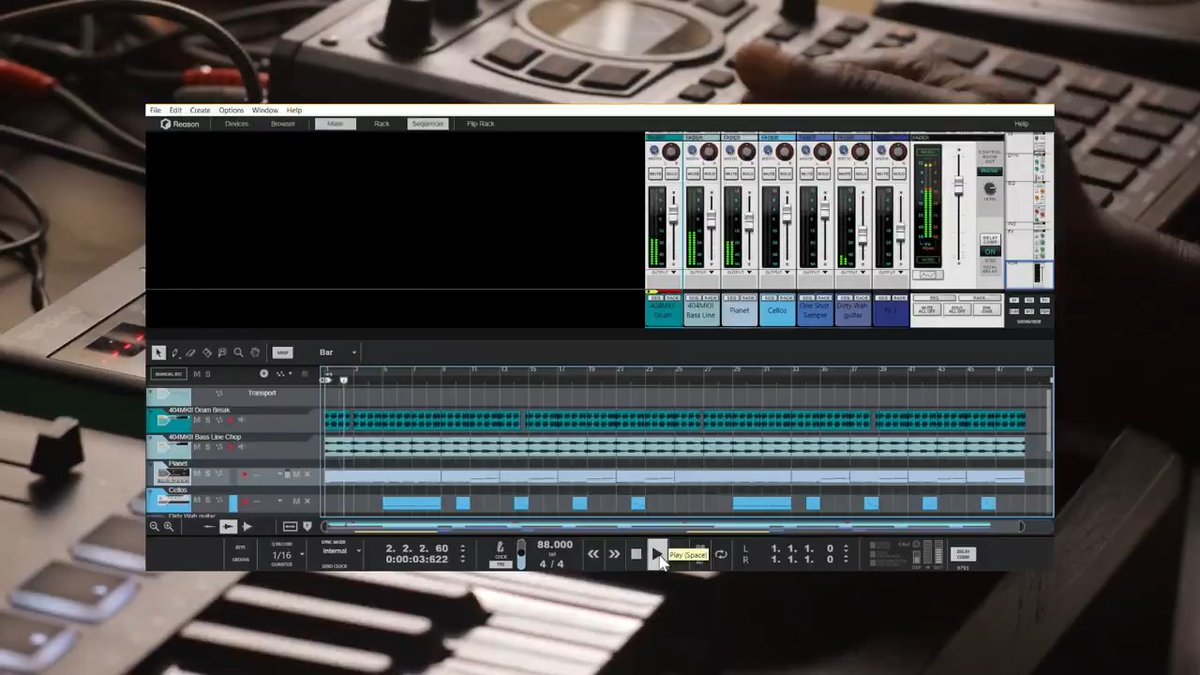Open the Create menu
This screenshot has width=1200, height=675.
pyautogui.click(x=200, y=110)
